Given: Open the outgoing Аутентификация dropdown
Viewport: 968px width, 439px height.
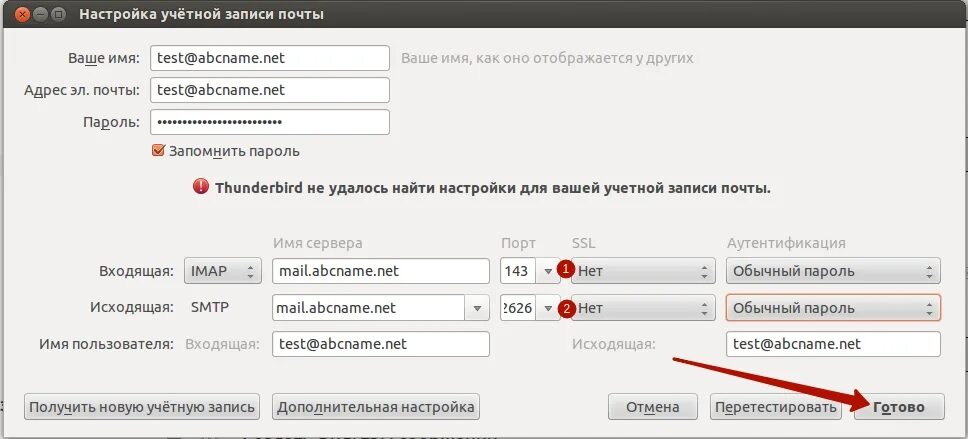Looking at the screenshot, I should coord(833,307).
